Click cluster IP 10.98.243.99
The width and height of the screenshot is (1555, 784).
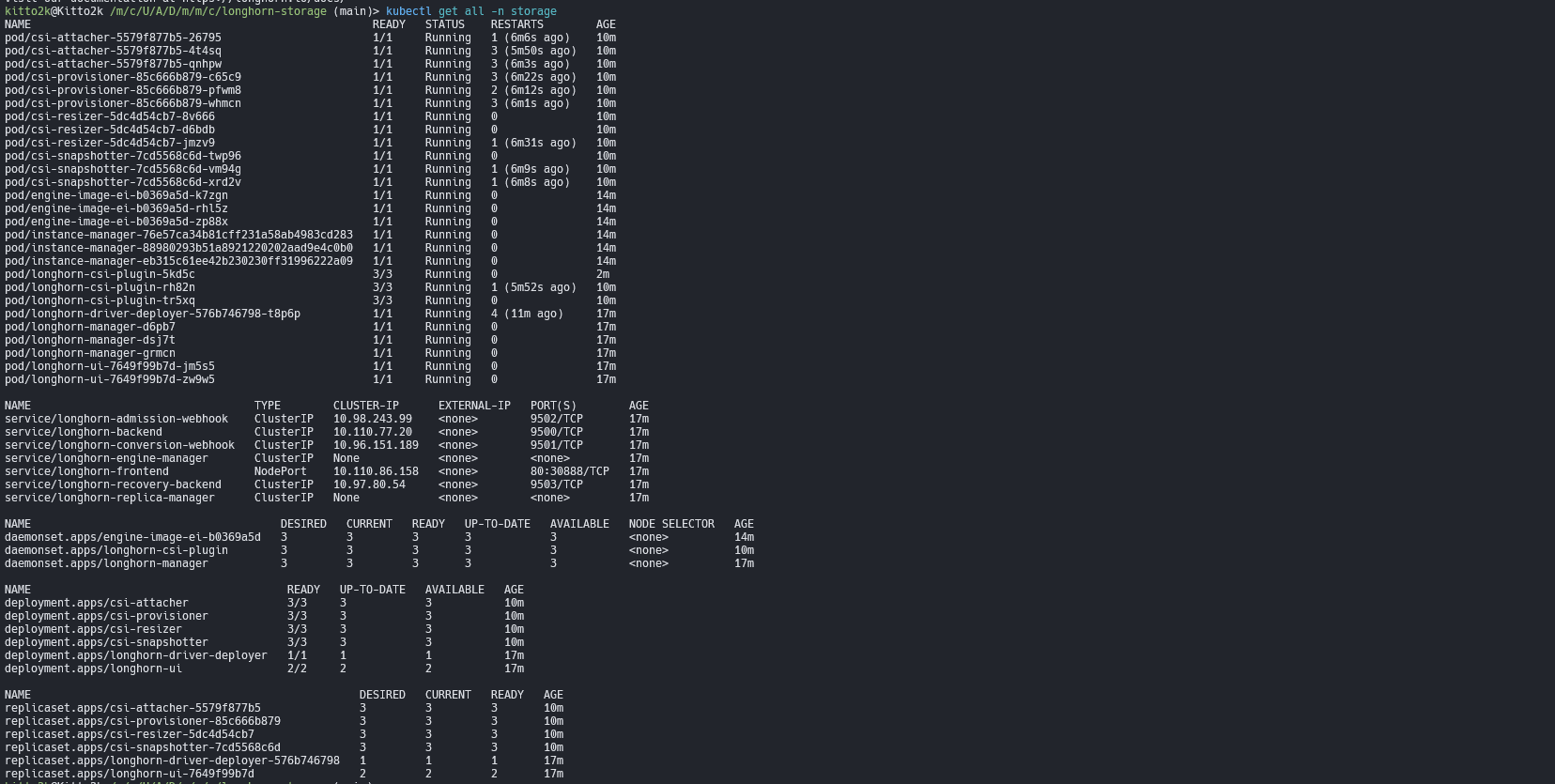click(373, 419)
